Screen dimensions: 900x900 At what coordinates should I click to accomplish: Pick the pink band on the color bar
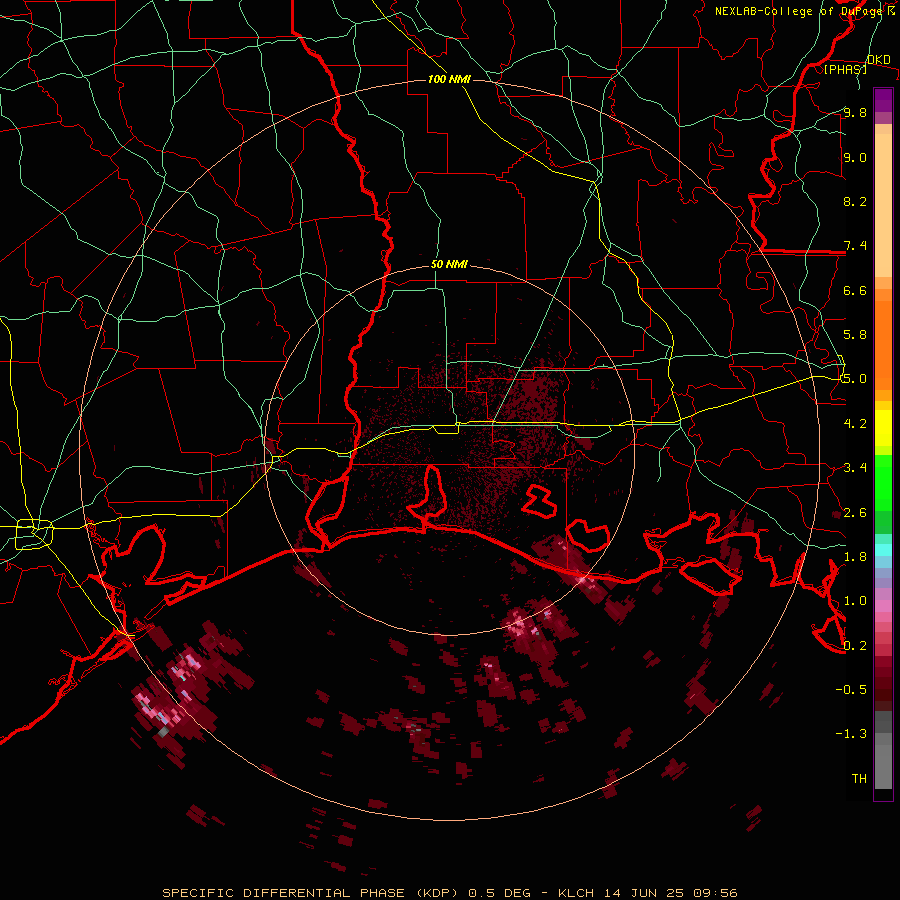(x=883, y=606)
